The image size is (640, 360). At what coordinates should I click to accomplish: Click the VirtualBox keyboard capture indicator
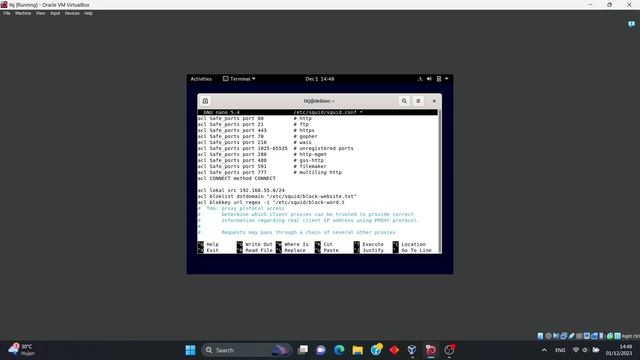pyautogui.click(x=618, y=336)
